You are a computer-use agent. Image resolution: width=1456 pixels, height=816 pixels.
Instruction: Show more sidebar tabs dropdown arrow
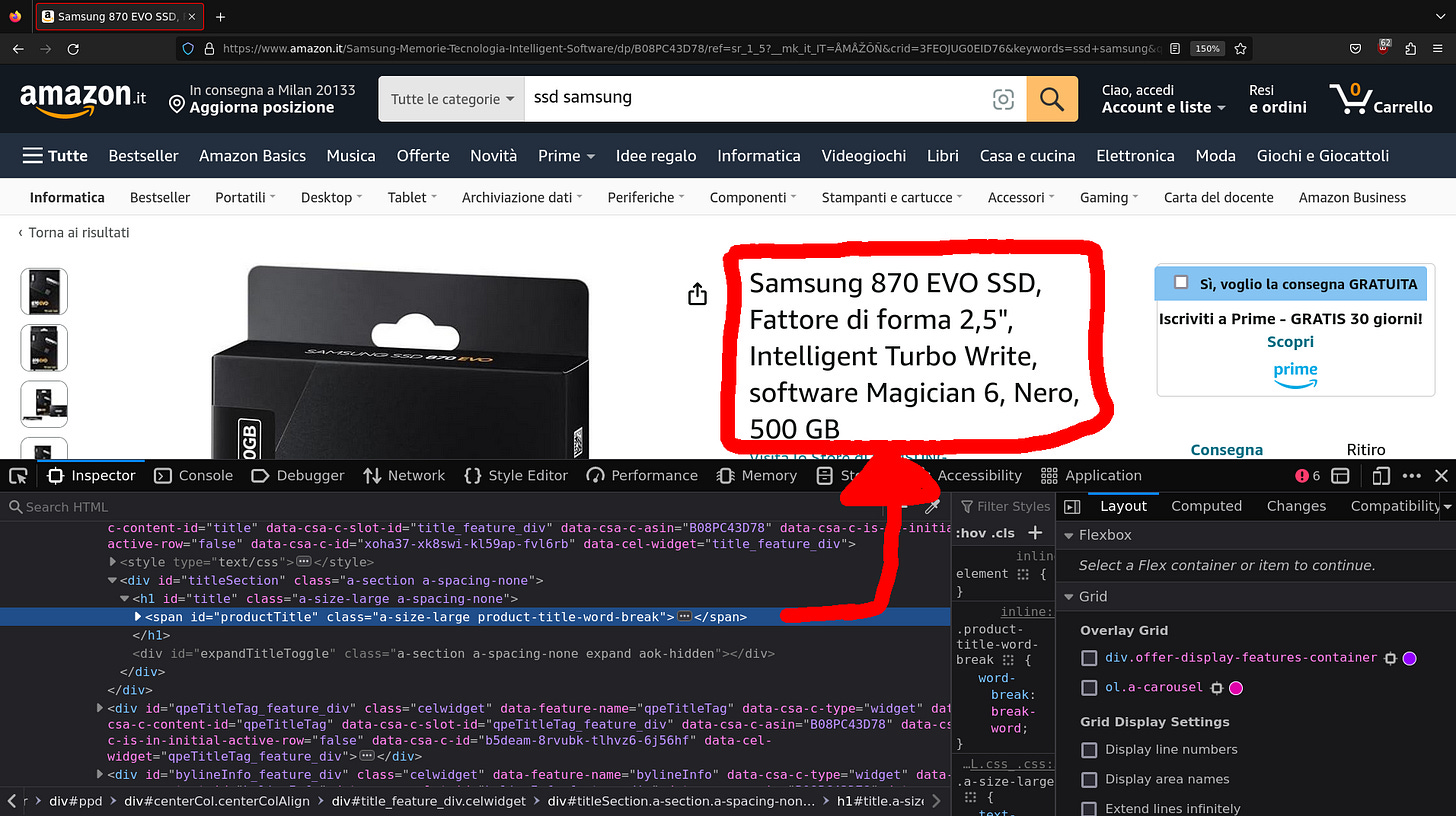click(x=1447, y=506)
